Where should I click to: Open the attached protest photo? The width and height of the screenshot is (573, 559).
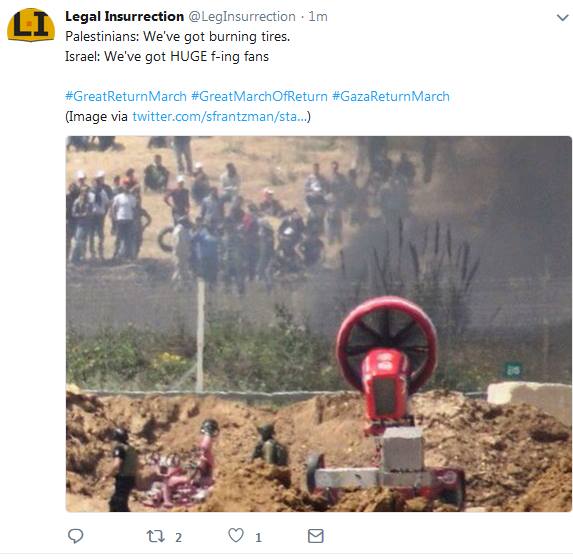coord(319,324)
